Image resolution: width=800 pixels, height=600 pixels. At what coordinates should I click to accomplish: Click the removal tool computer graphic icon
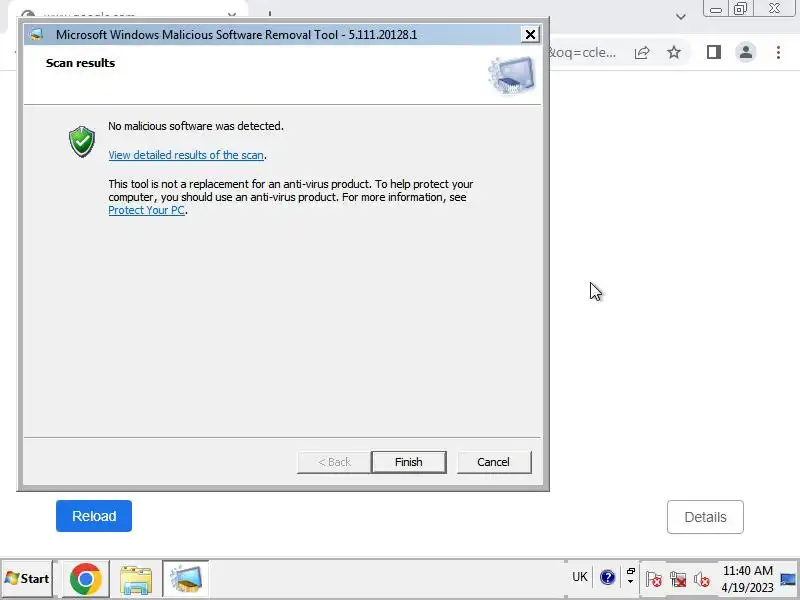pyautogui.click(x=512, y=76)
